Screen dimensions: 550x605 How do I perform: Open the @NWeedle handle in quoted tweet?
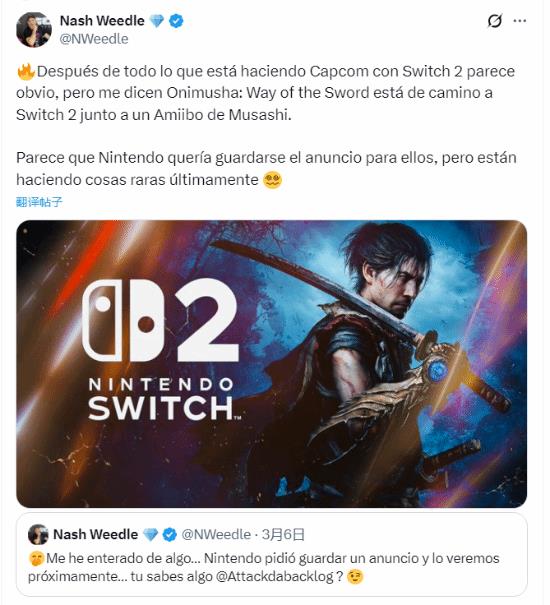[216, 534]
